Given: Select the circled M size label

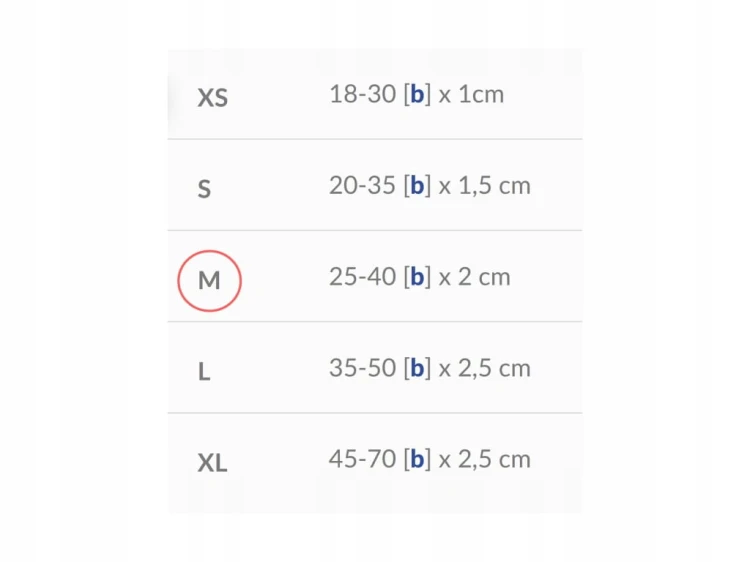Looking at the screenshot, I should pyautogui.click(x=209, y=281).
